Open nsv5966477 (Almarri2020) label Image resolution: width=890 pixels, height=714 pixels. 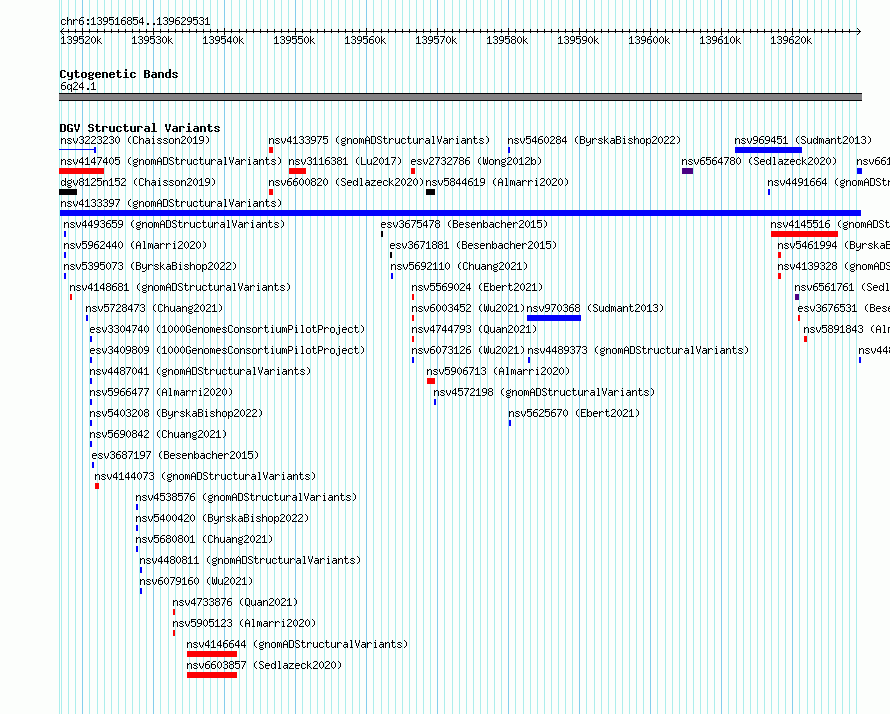(161, 392)
